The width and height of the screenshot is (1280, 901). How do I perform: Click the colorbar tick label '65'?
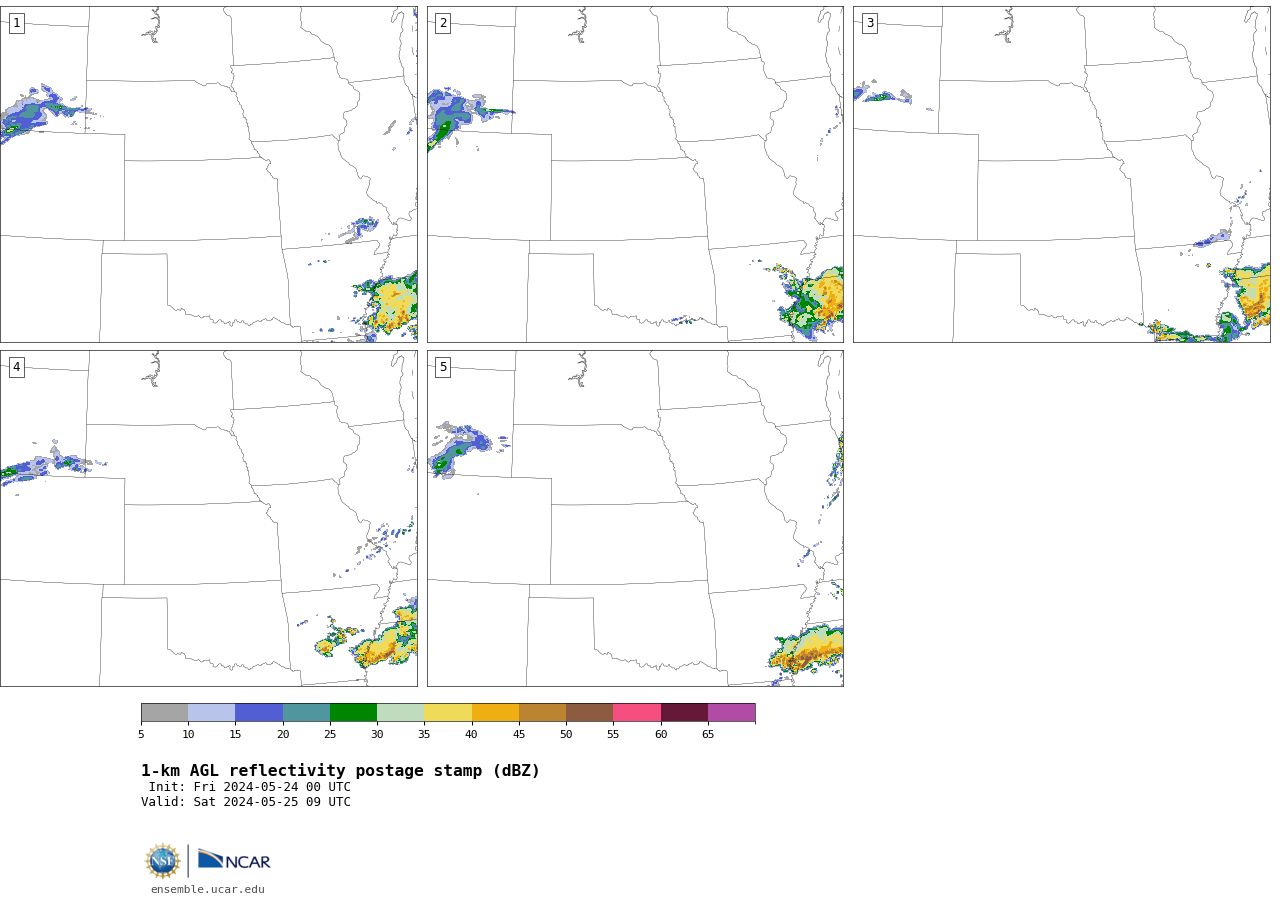click(708, 735)
